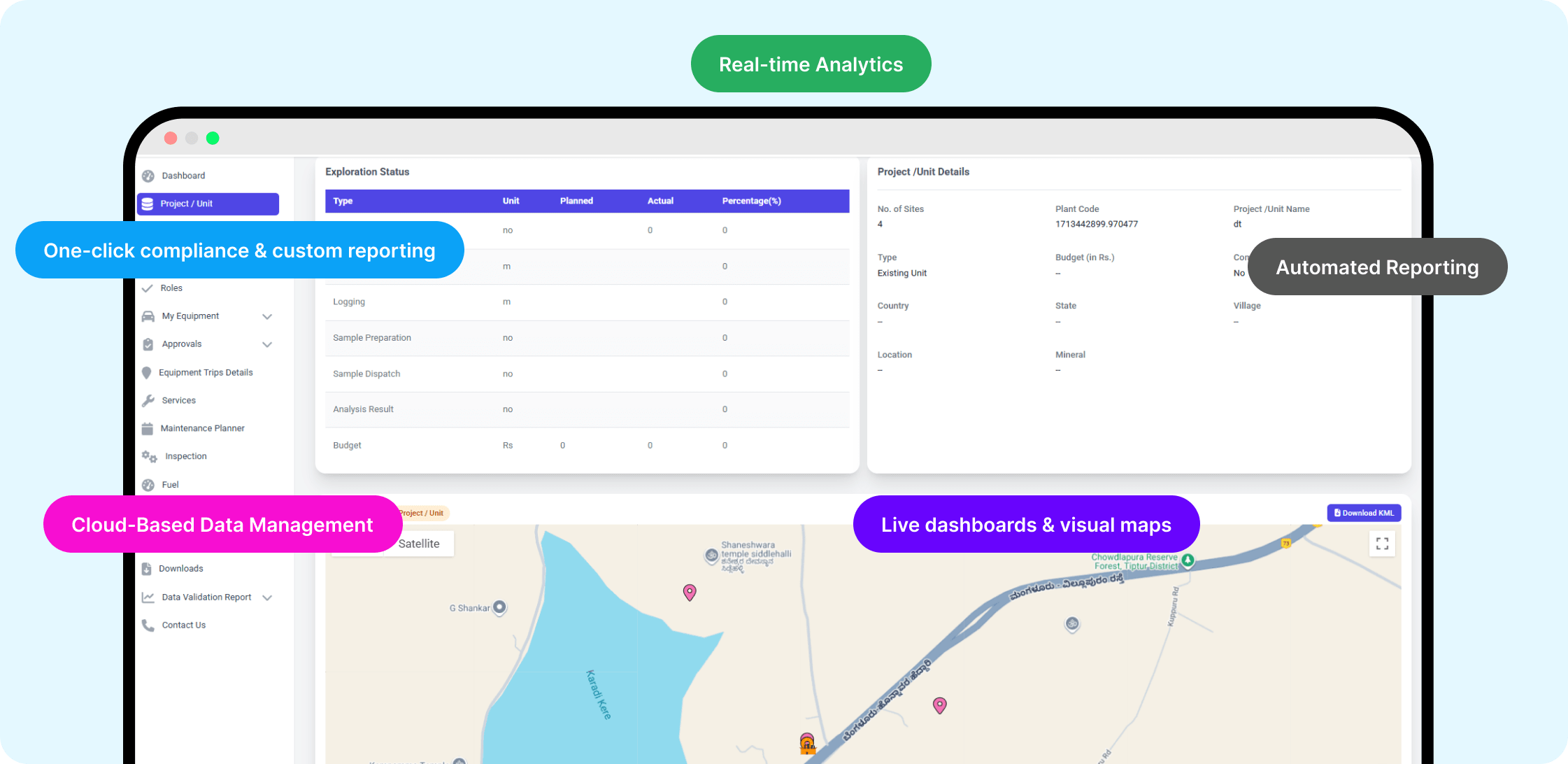1568x764 pixels.
Task: Toggle fullscreen map view
Action: coord(1382,544)
